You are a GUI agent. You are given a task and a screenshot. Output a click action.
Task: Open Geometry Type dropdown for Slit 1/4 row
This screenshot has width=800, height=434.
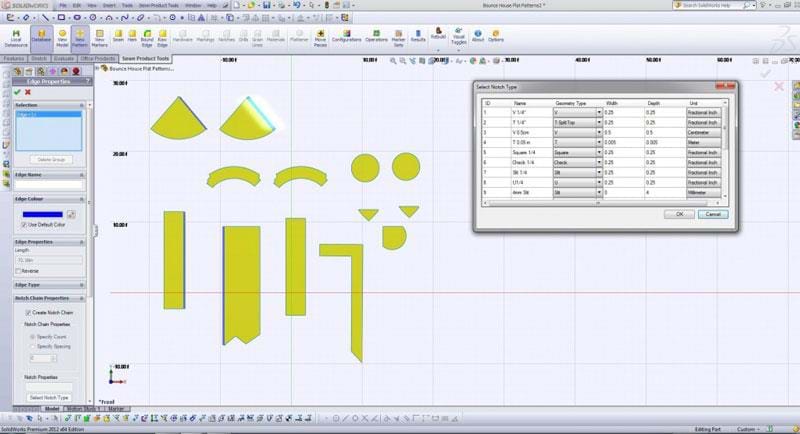tap(600, 172)
